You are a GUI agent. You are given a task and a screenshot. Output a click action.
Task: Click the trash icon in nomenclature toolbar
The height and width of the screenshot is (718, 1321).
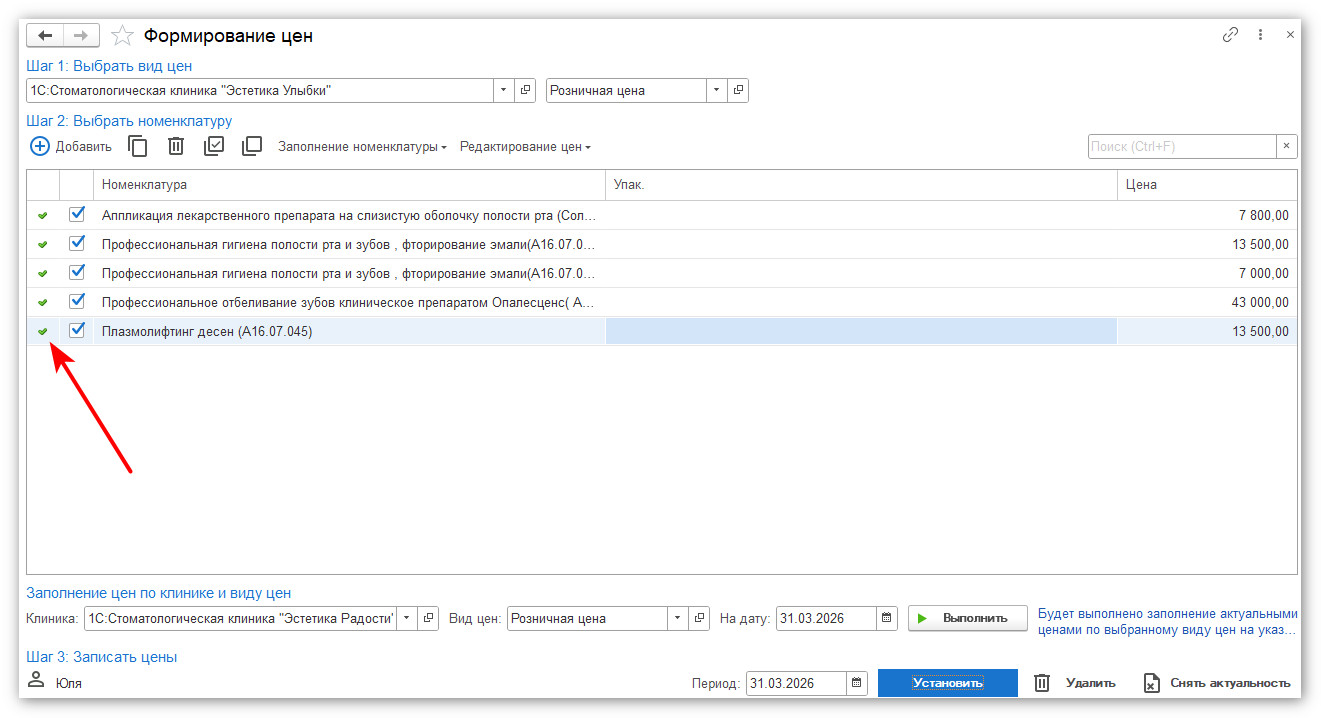click(176, 146)
